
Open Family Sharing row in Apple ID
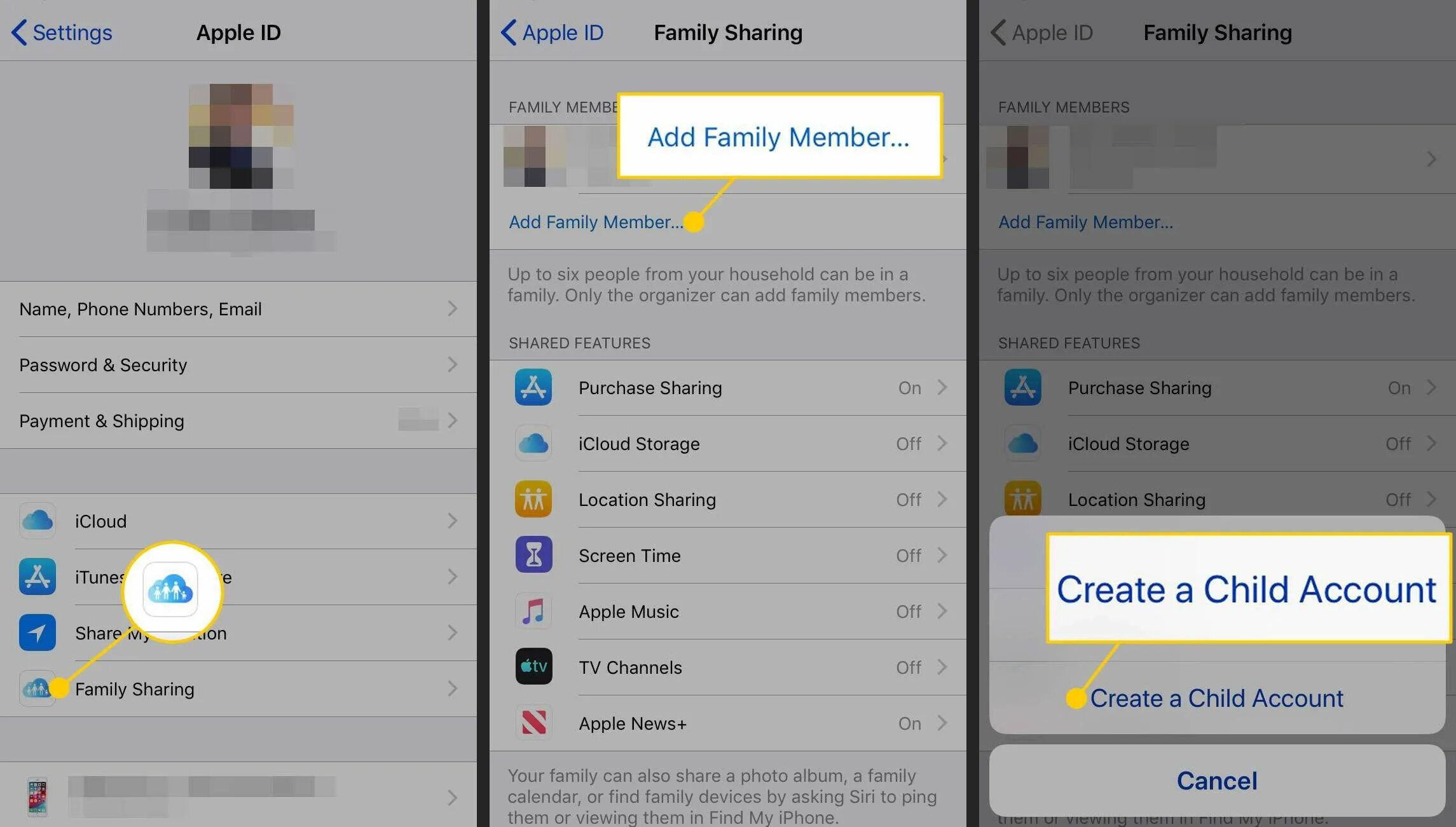[x=238, y=689]
